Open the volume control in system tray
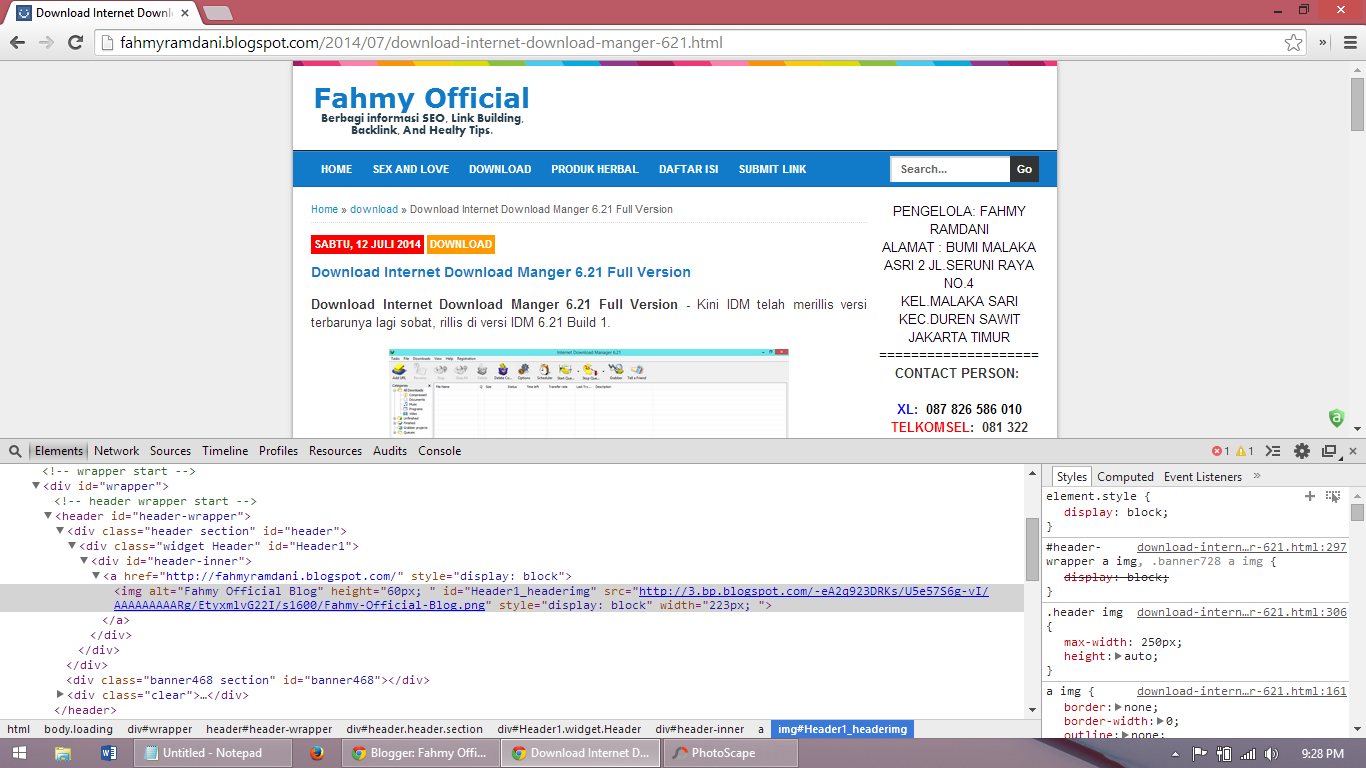The image size is (1366, 768). pos(1272,753)
